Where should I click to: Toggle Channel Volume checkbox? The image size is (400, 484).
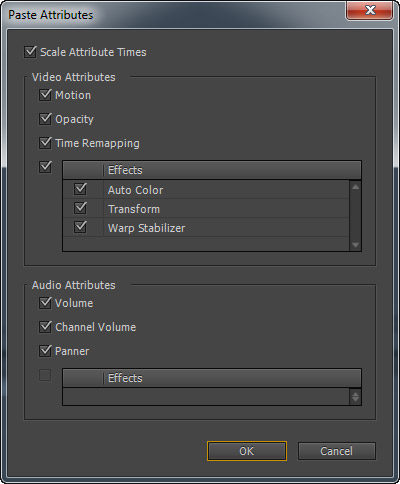[x=45, y=327]
